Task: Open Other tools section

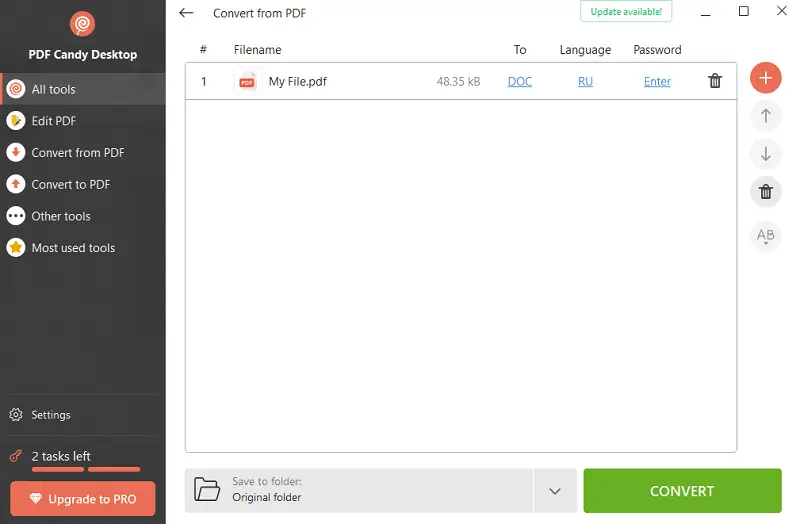Action: [83, 216]
